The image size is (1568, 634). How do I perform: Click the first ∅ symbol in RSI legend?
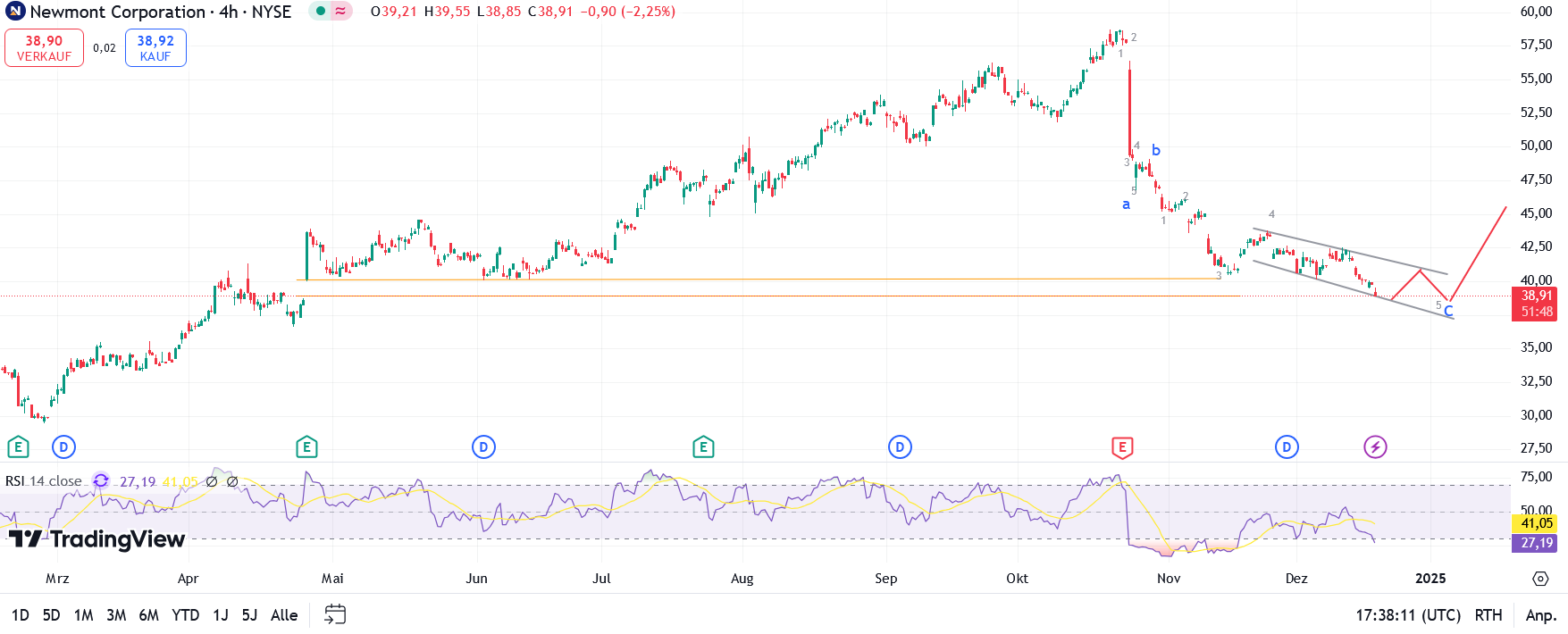212,481
